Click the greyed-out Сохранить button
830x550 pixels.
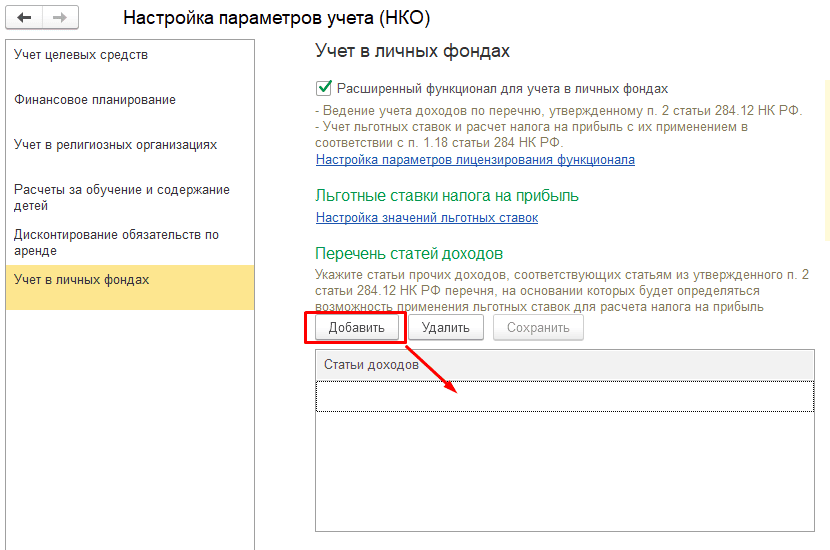(538, 328)
